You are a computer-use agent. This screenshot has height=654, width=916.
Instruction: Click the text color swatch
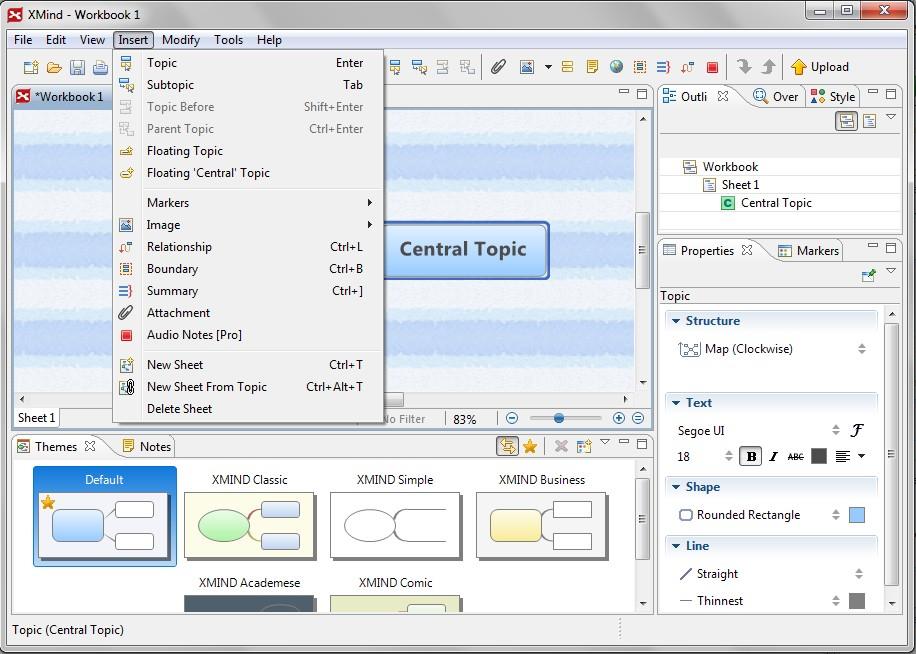coord(819,456)
